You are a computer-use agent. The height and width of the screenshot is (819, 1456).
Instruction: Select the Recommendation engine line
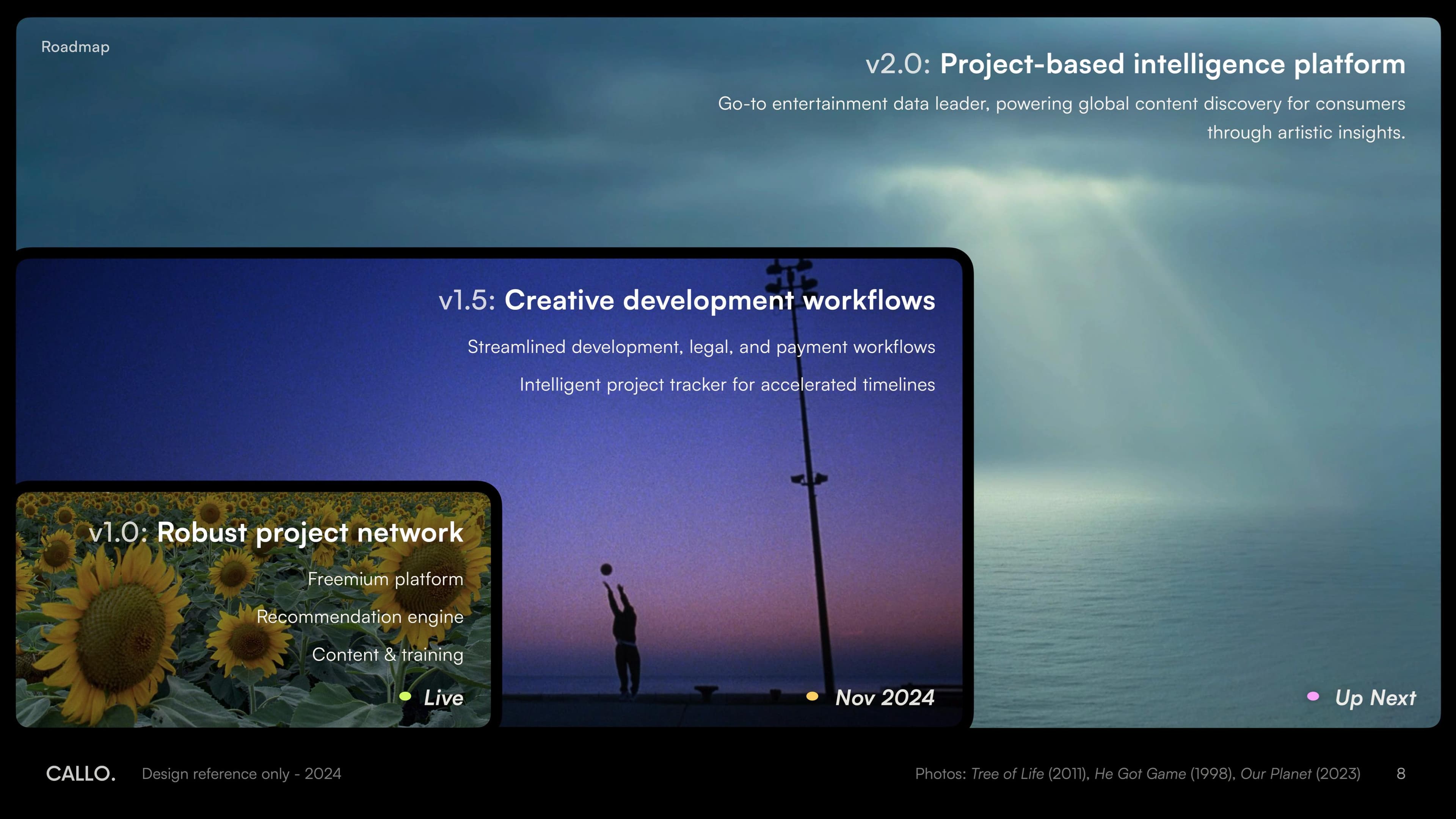[x=359, y=616]
